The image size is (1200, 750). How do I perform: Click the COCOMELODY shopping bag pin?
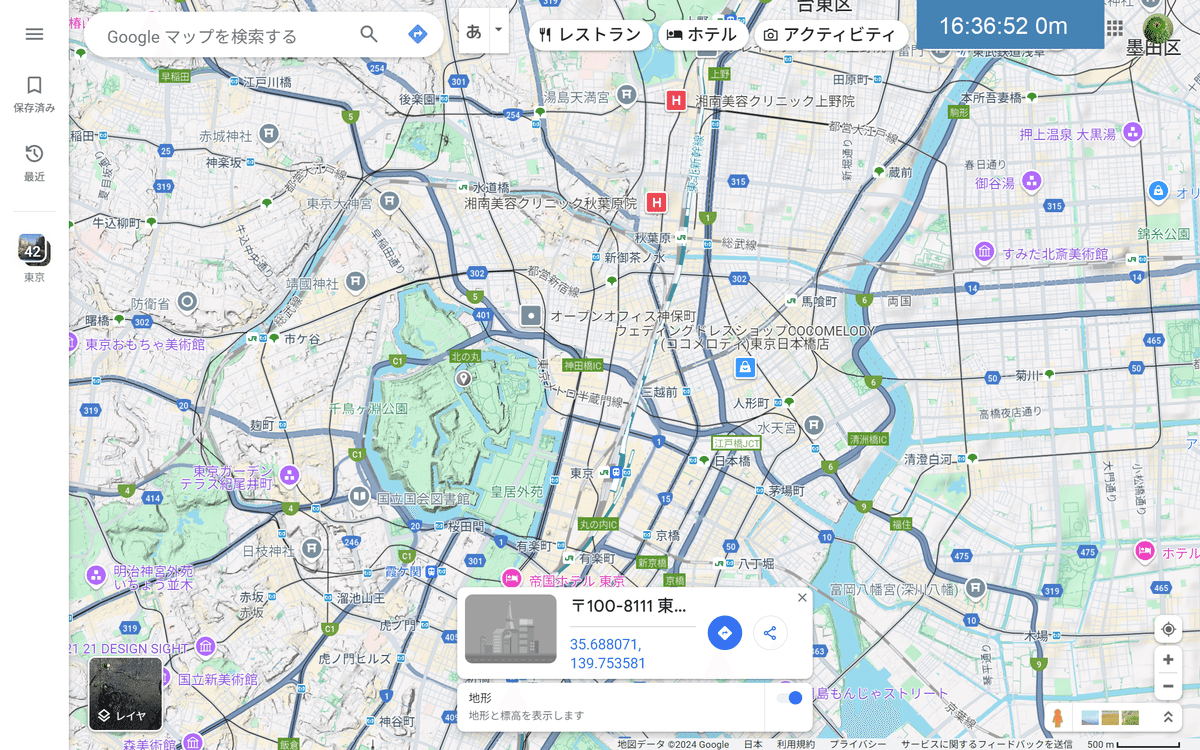click(x=744, y=368)
